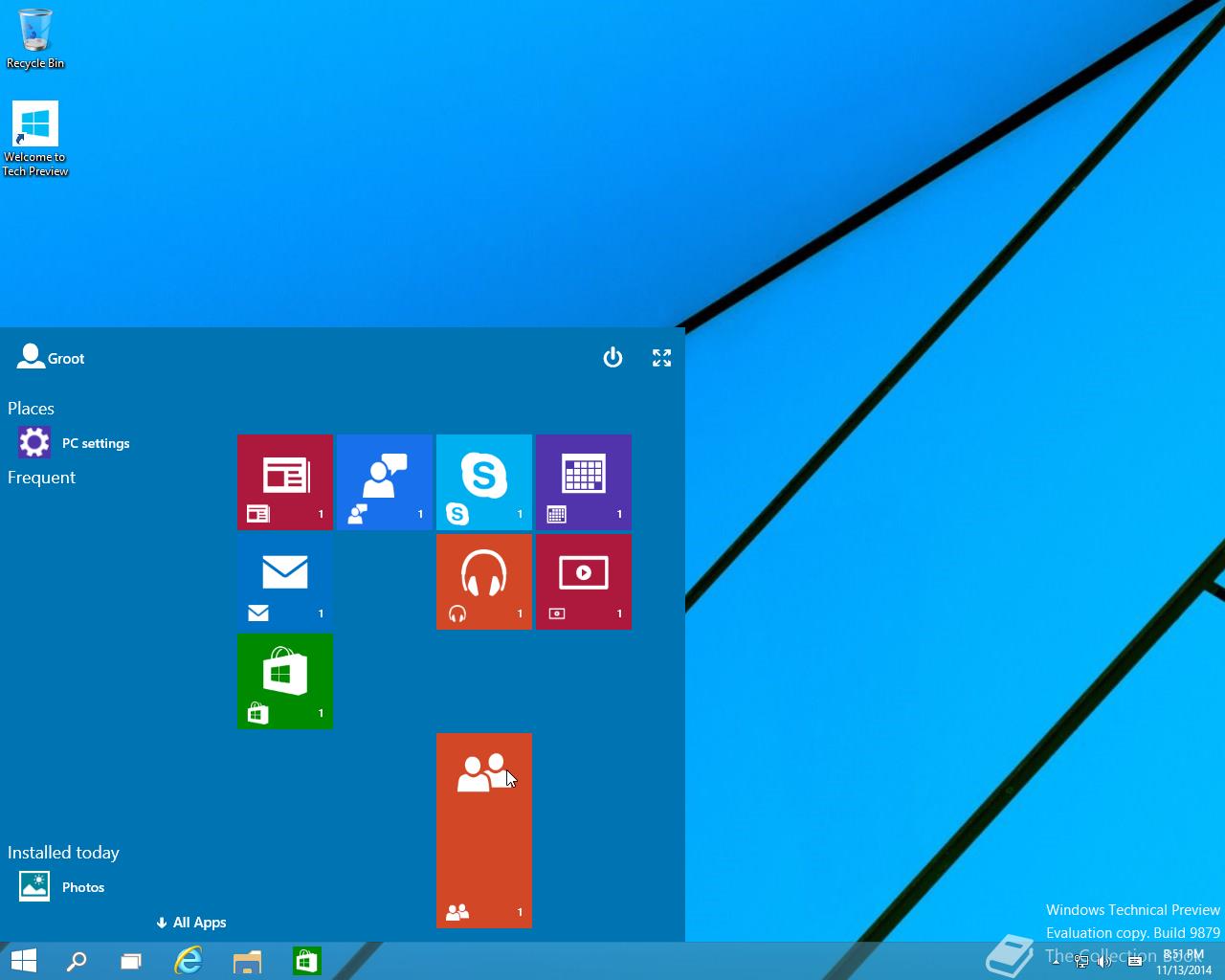
Task: Click the power button in Start menu
Action: (x=612, y=358)
